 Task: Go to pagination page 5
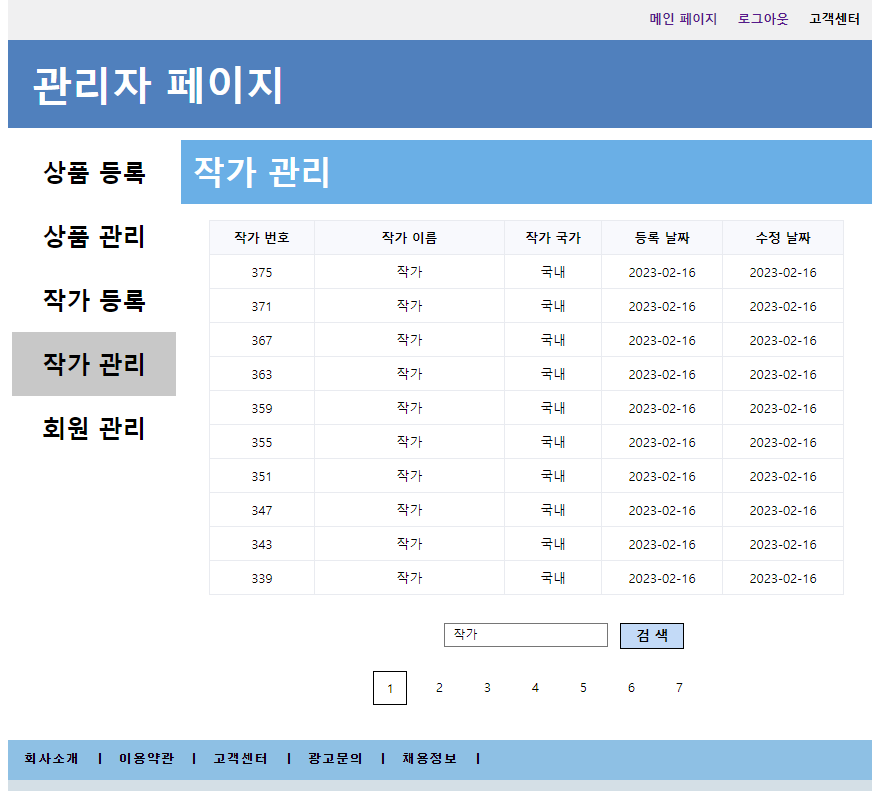click(x=583, y=688)
